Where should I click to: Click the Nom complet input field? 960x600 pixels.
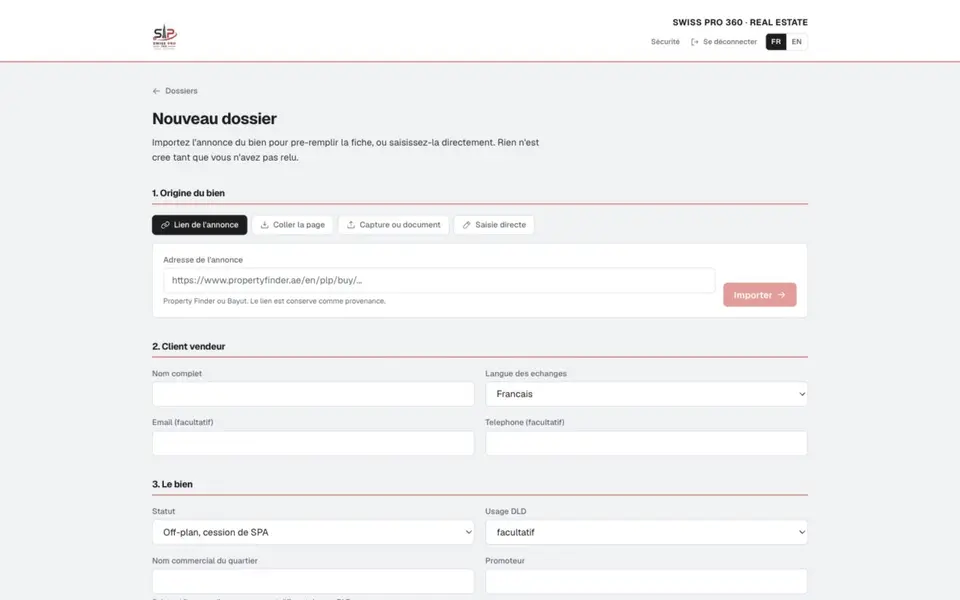point(313,394)
